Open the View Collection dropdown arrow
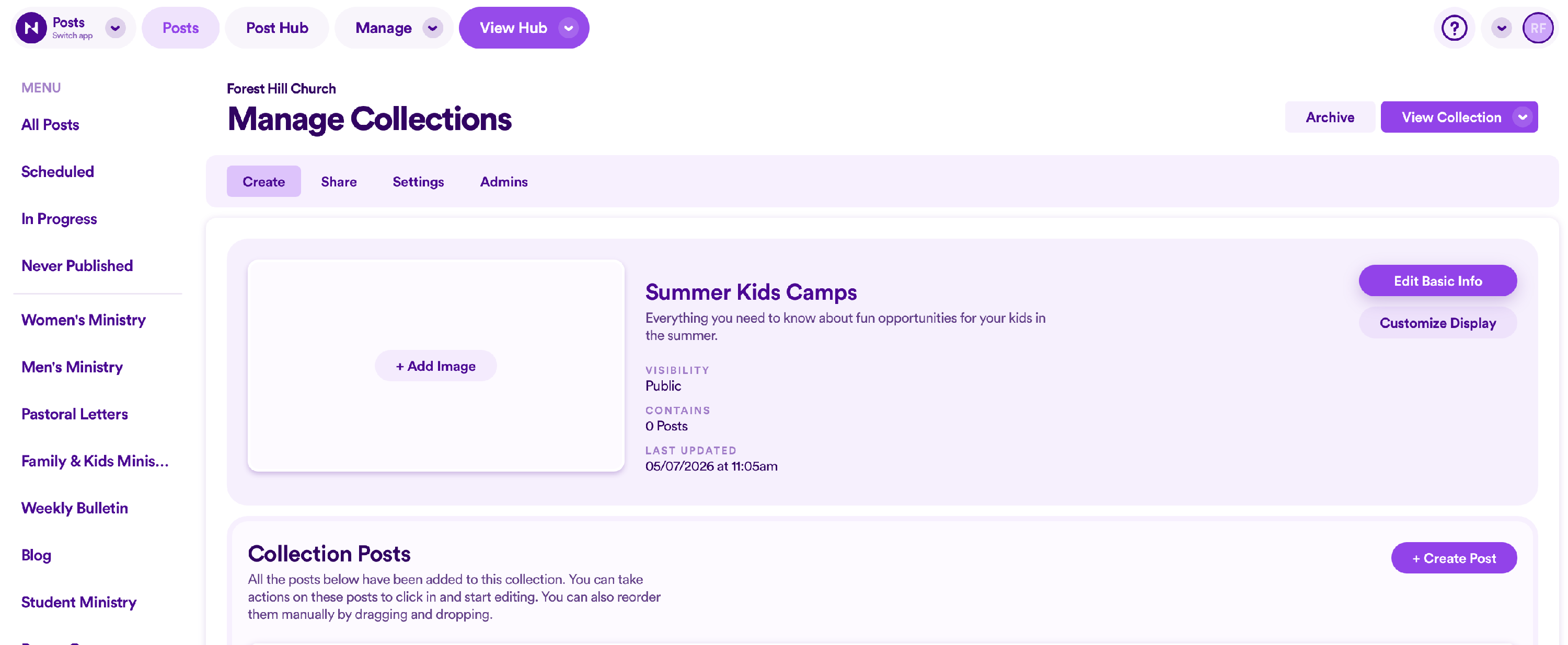The image size is (1568, 645). point(1523,118)
